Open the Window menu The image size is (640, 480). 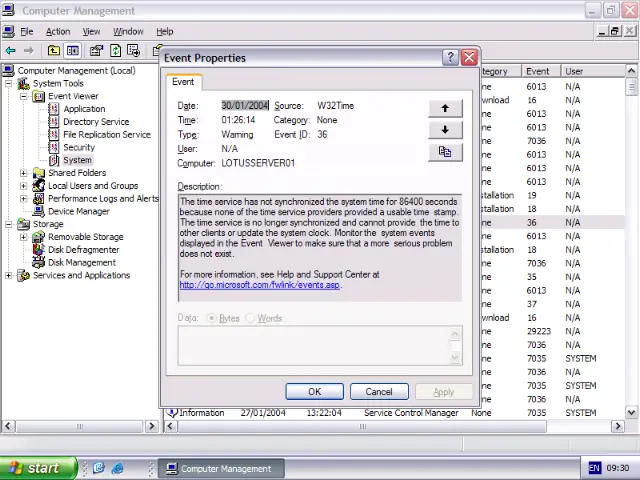(128, 31)
